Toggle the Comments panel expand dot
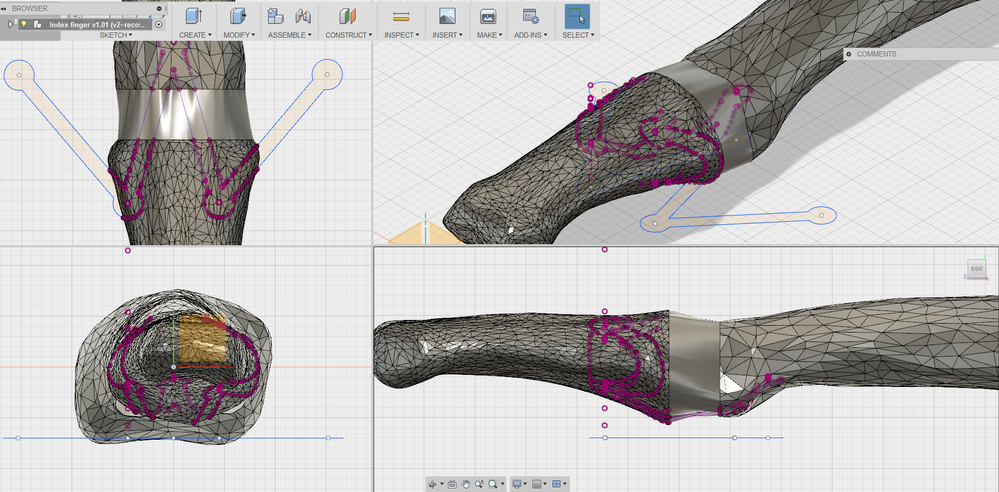This screenshot has width=999, height=492. pos(849,54)
